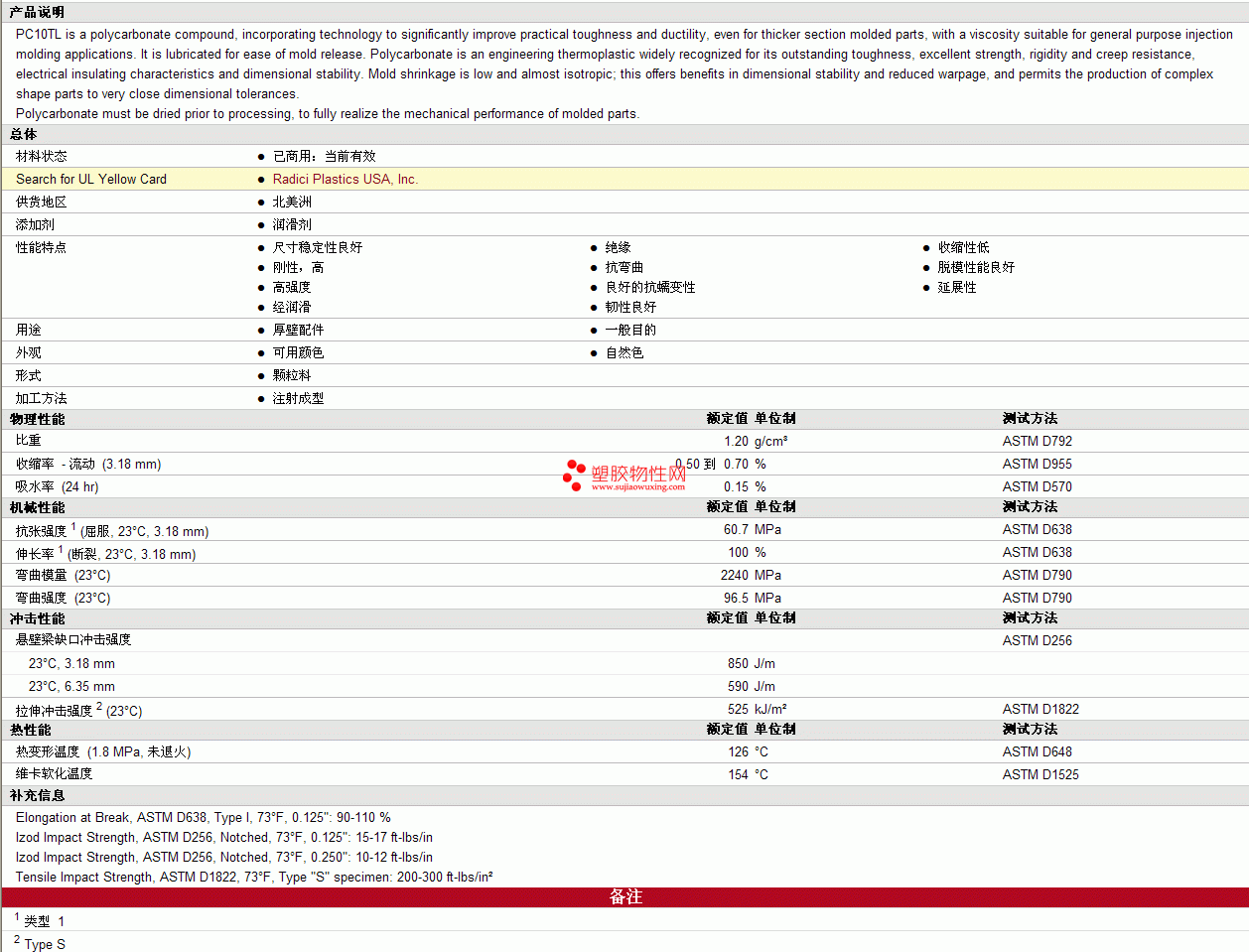Click the test method ASTM D570

tap(1038, 486)
